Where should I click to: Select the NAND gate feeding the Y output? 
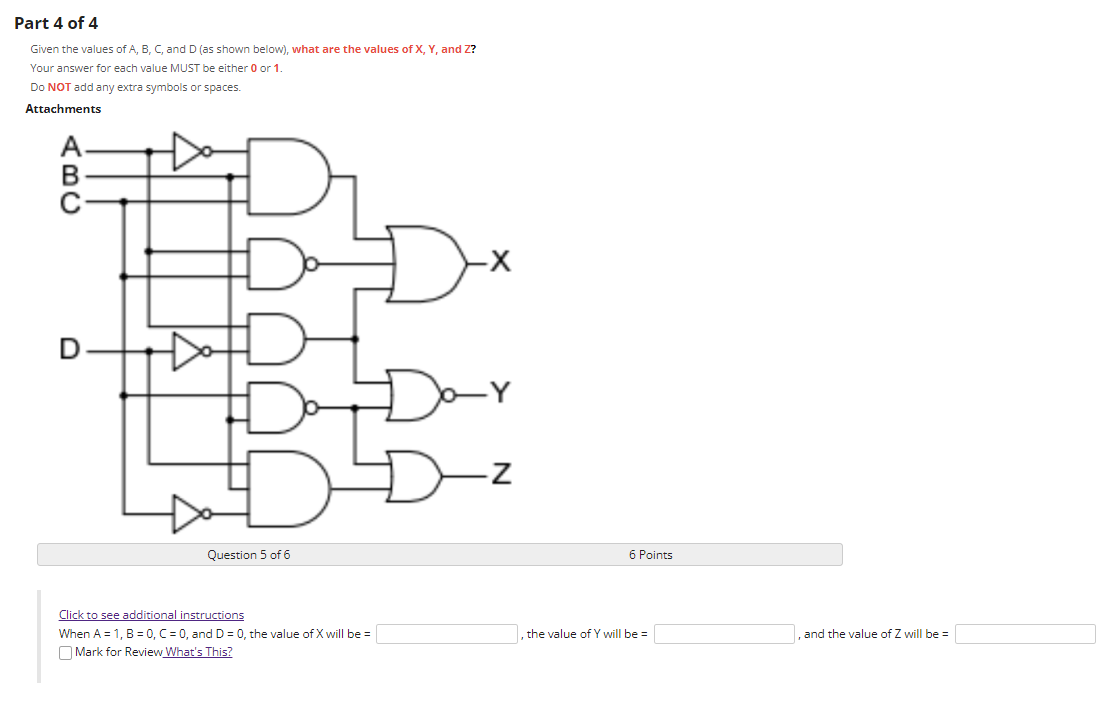(272, 405)
